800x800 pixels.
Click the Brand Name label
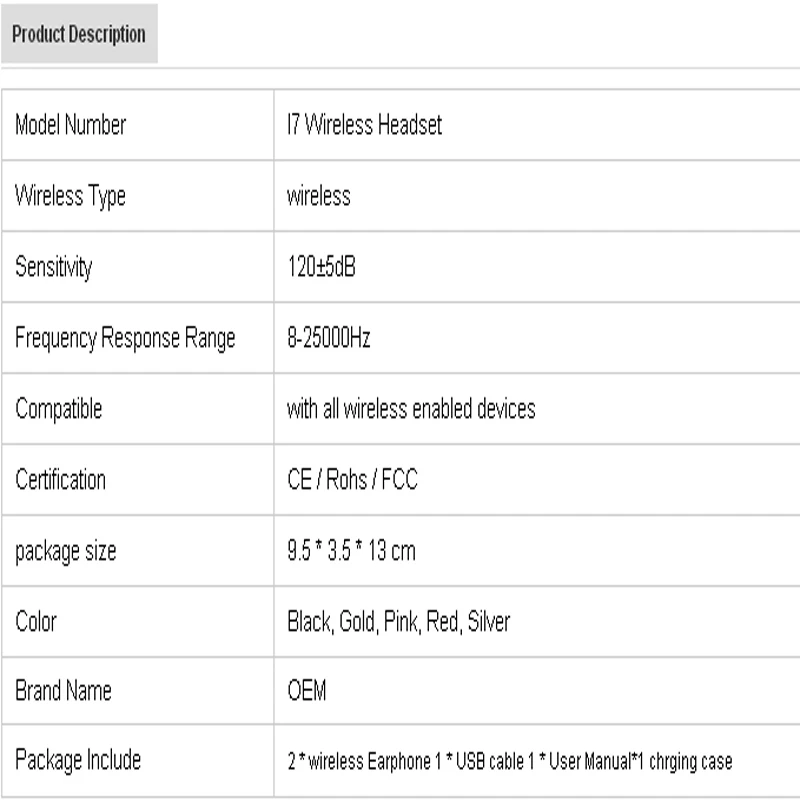[63, 691]
